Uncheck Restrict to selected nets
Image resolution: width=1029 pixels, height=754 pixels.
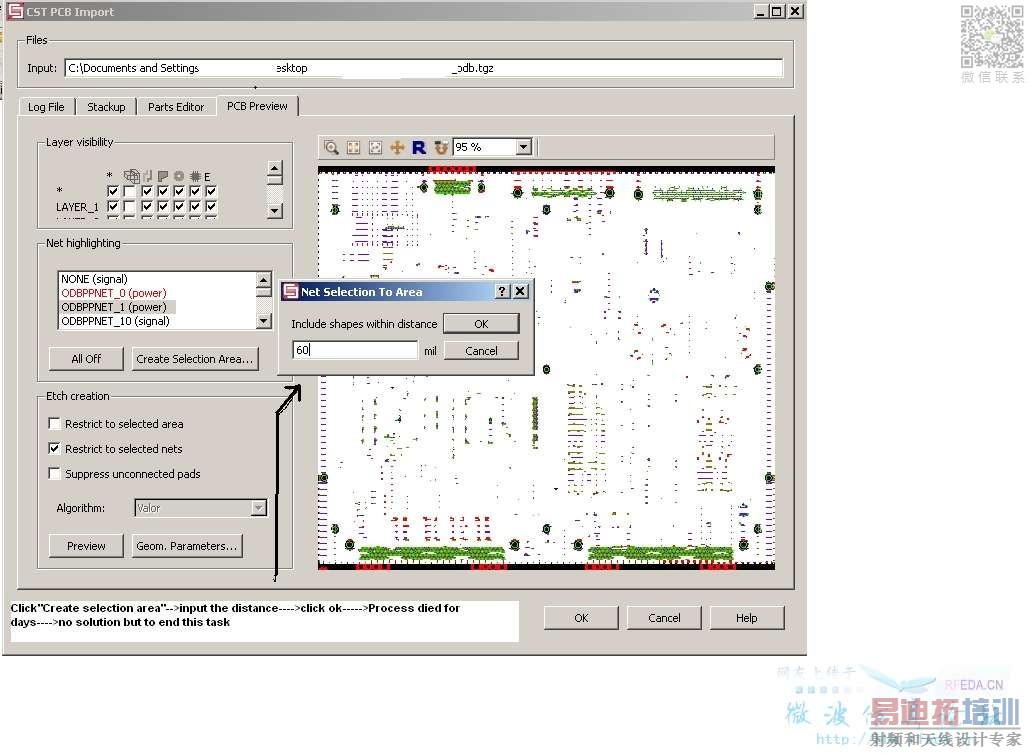coord(54,449)
